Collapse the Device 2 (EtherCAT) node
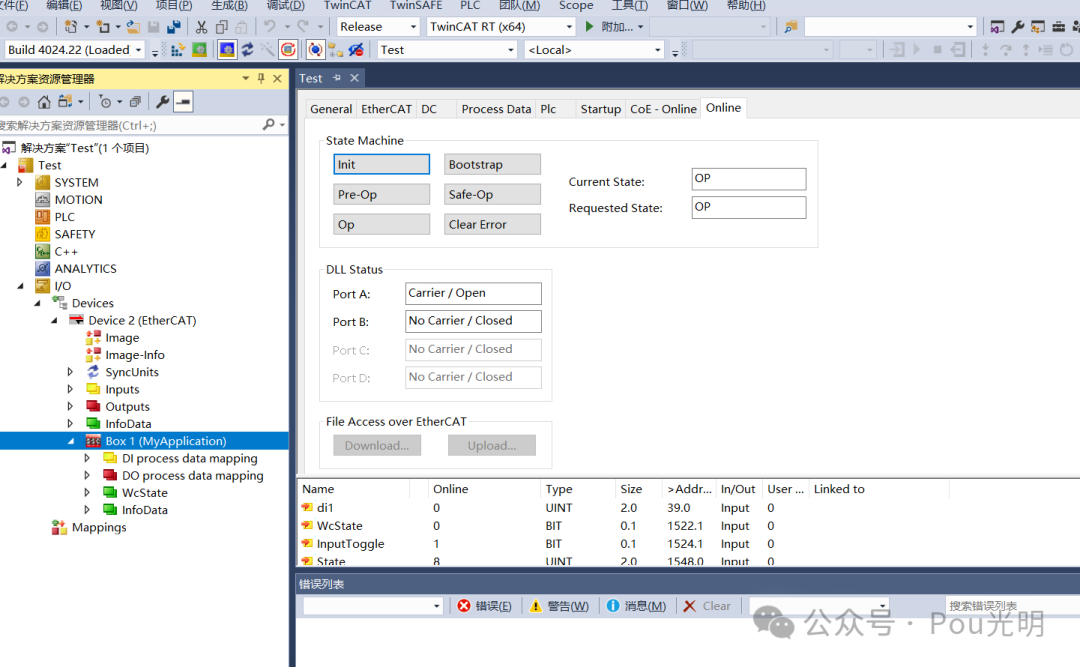This screenshot has height=667, width=1080. 54,320
